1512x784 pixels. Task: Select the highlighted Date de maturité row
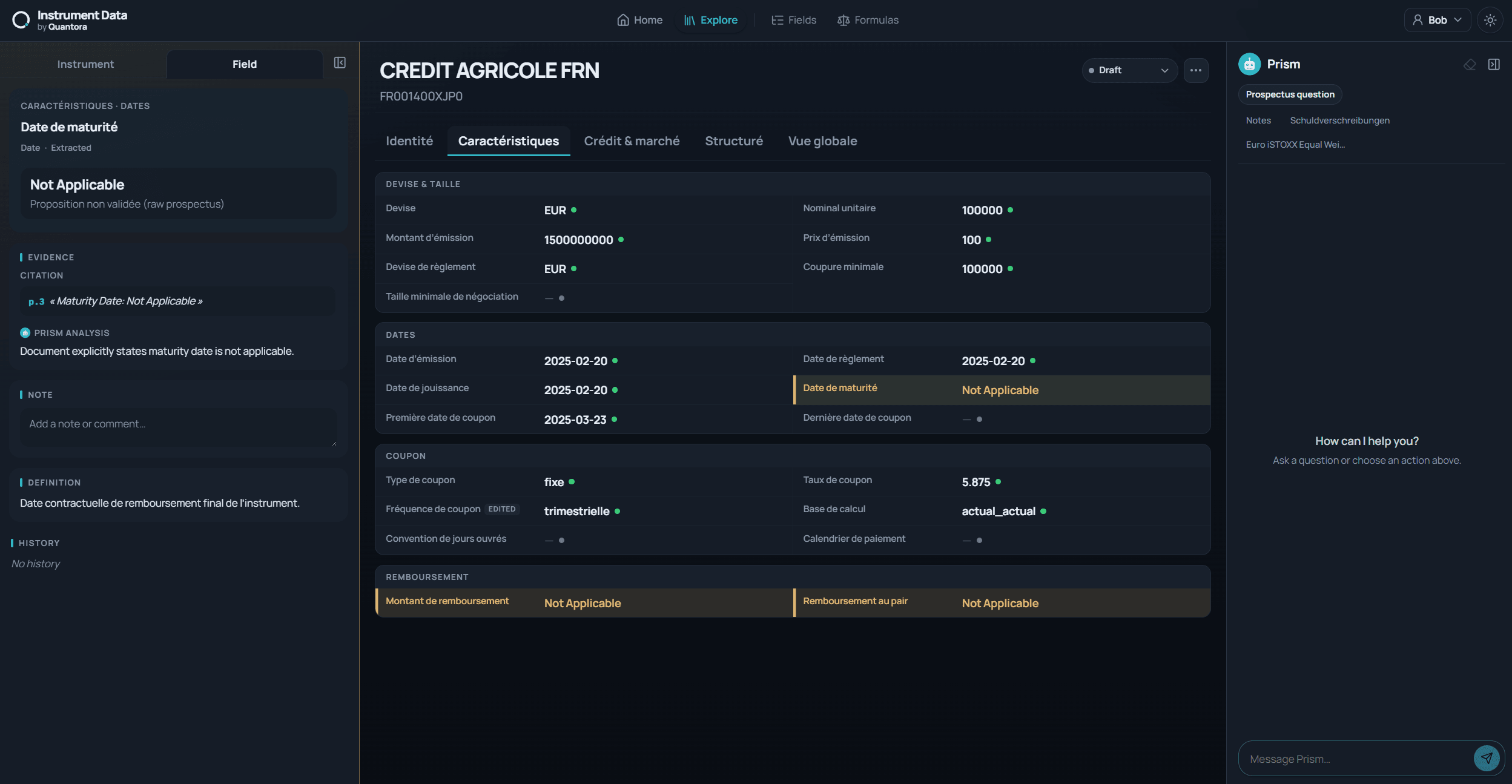[x=1002, y=390]
